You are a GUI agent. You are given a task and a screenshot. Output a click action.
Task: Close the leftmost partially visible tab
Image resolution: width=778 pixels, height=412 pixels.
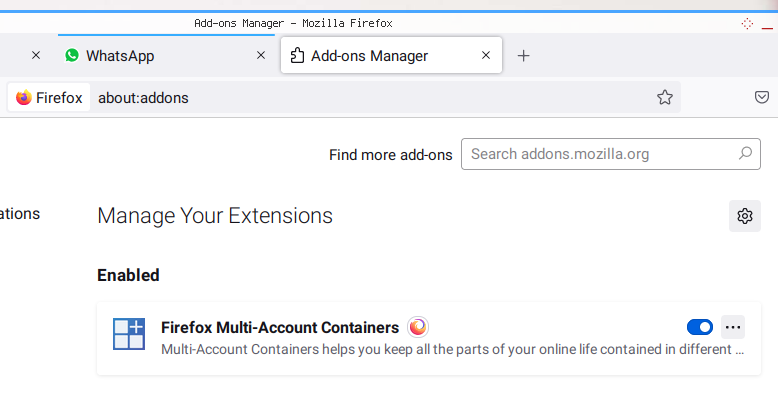[x=36, y=55]
